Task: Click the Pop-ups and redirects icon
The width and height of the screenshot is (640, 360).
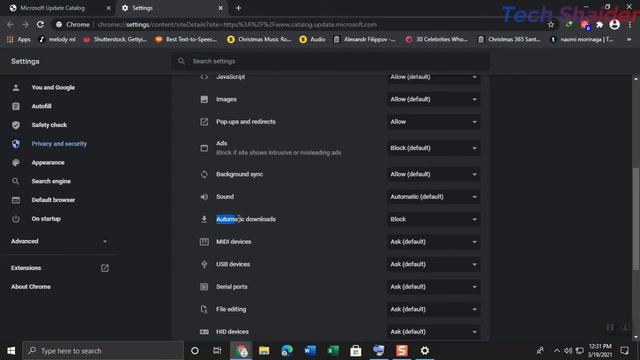Action: (x=204, y=122)
